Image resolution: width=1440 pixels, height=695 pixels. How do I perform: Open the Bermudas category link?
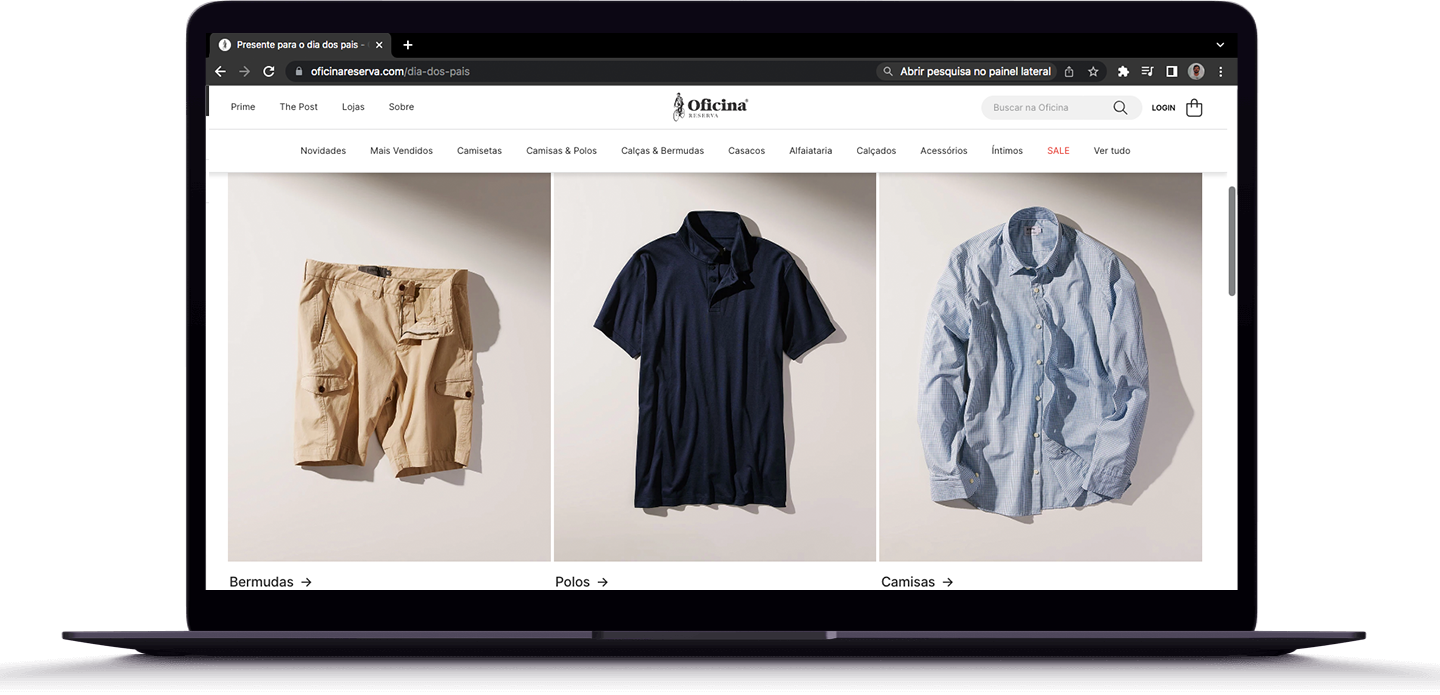271,581
